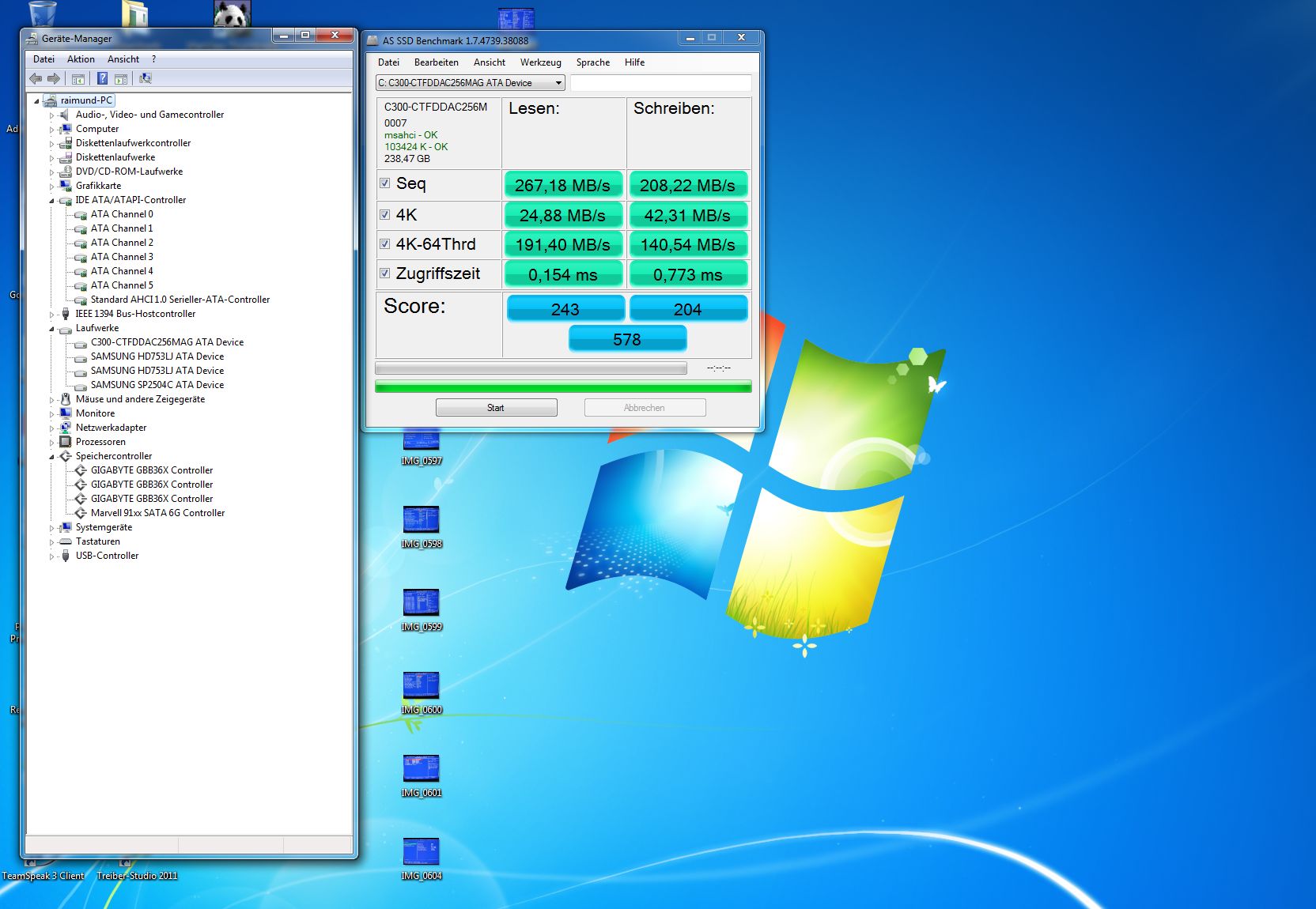Screen dimensions: 1316x909
Task: Collapse the Laufwerke tree node
Action: (52, 329)
